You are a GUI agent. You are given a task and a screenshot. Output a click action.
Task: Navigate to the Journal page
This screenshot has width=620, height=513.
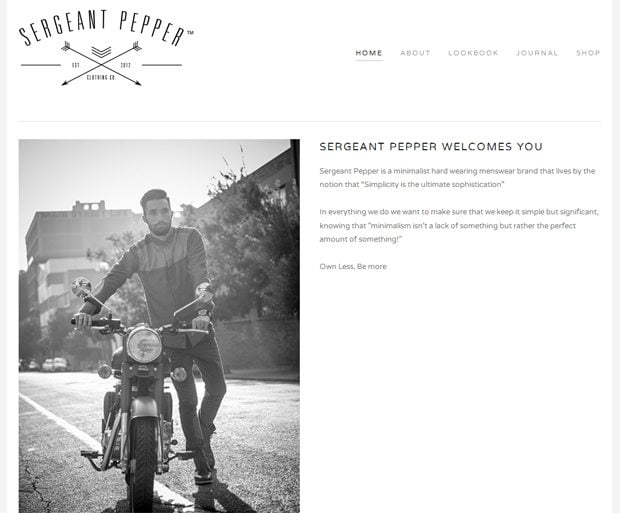[537, 53]
